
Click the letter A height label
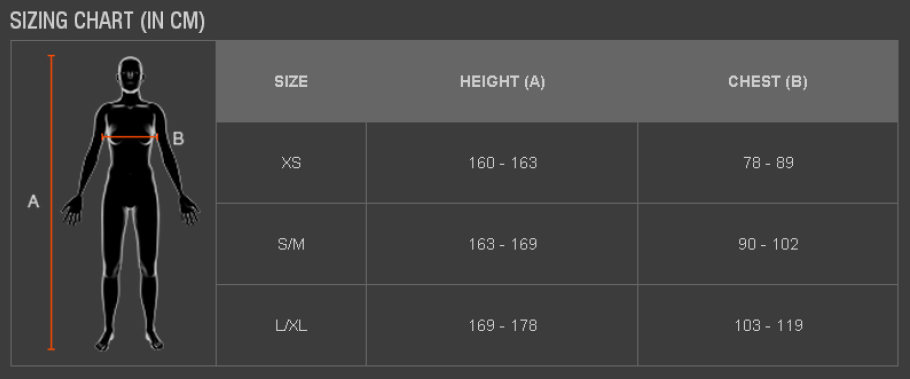click(34, 202)
